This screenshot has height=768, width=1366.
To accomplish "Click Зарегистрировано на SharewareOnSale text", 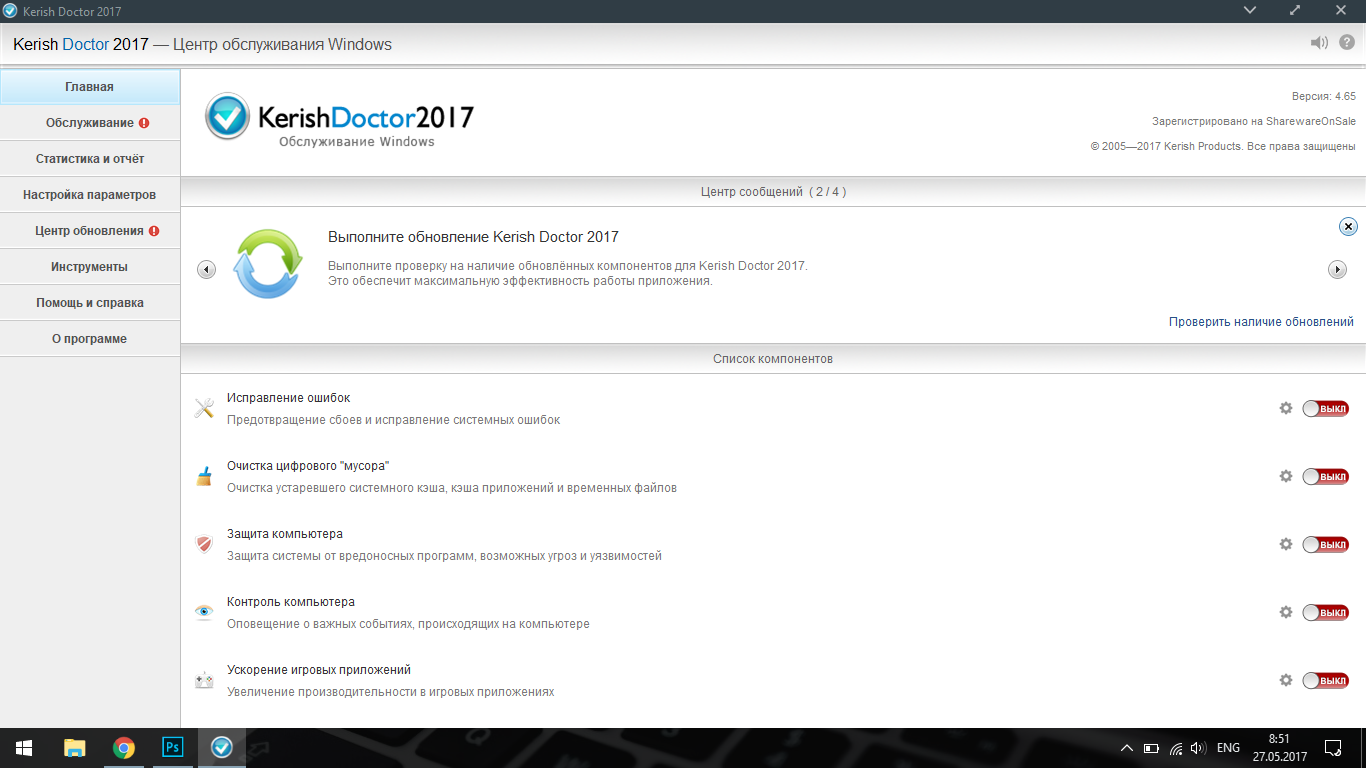I will click(x=1254, y=121).
